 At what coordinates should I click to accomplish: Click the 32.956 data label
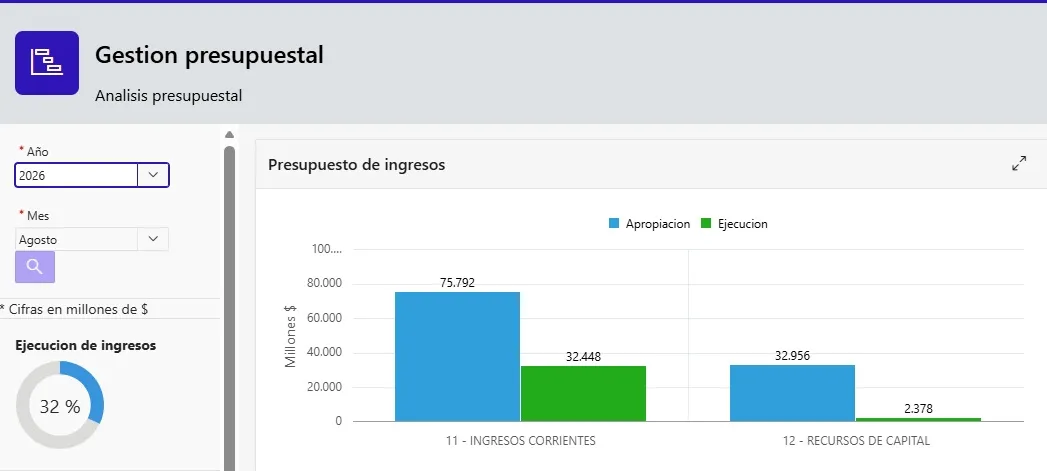coord(792,356)
